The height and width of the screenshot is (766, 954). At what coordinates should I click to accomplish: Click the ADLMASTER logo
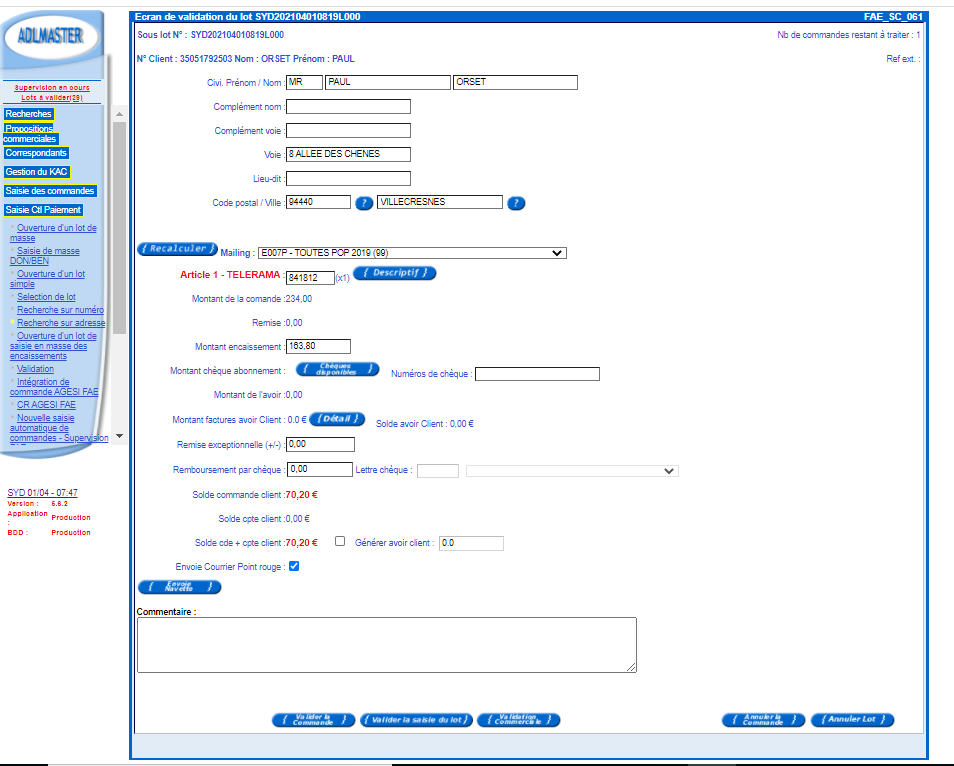(51, 37)
